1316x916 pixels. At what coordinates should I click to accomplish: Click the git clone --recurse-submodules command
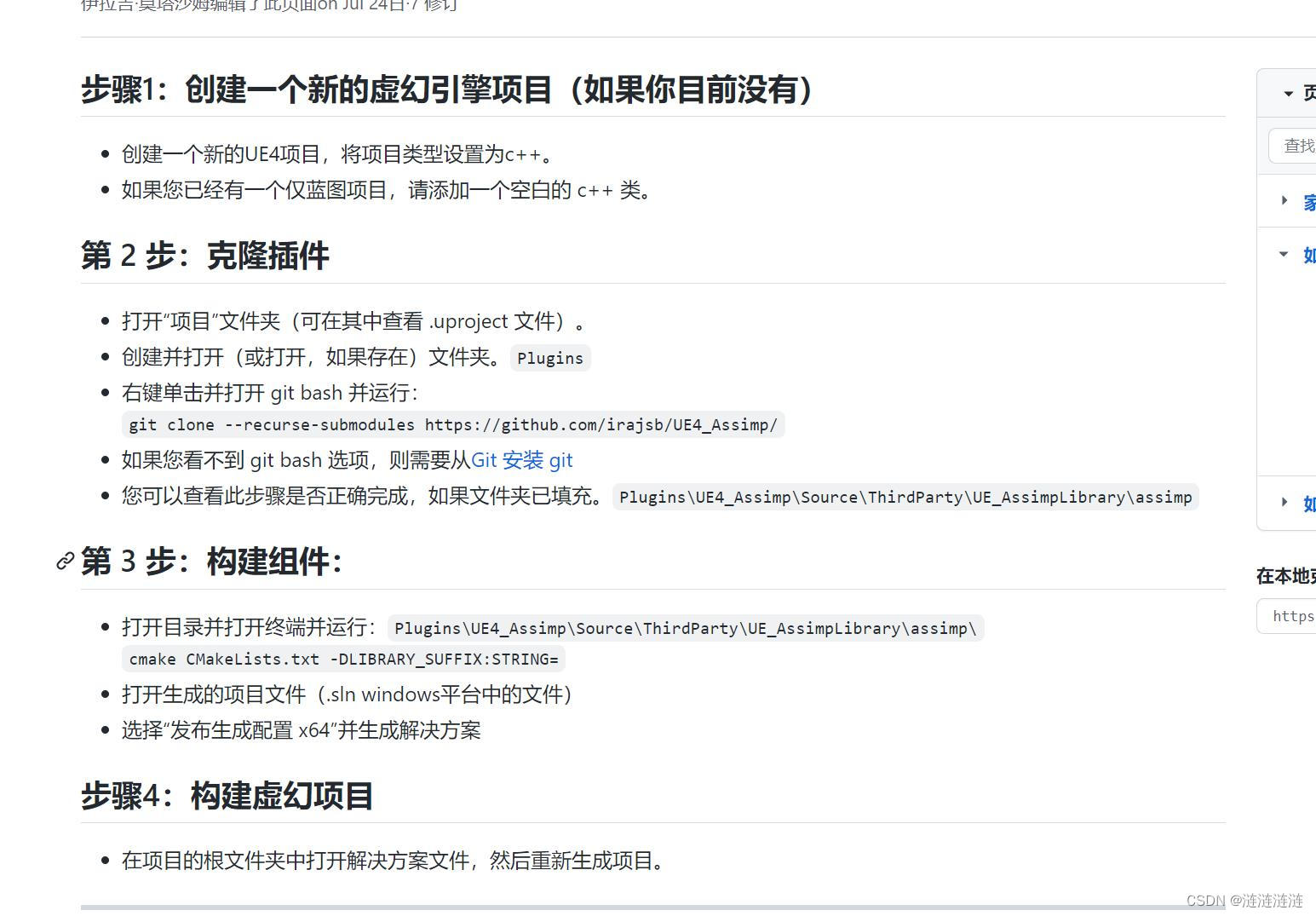tap(453, 424)
